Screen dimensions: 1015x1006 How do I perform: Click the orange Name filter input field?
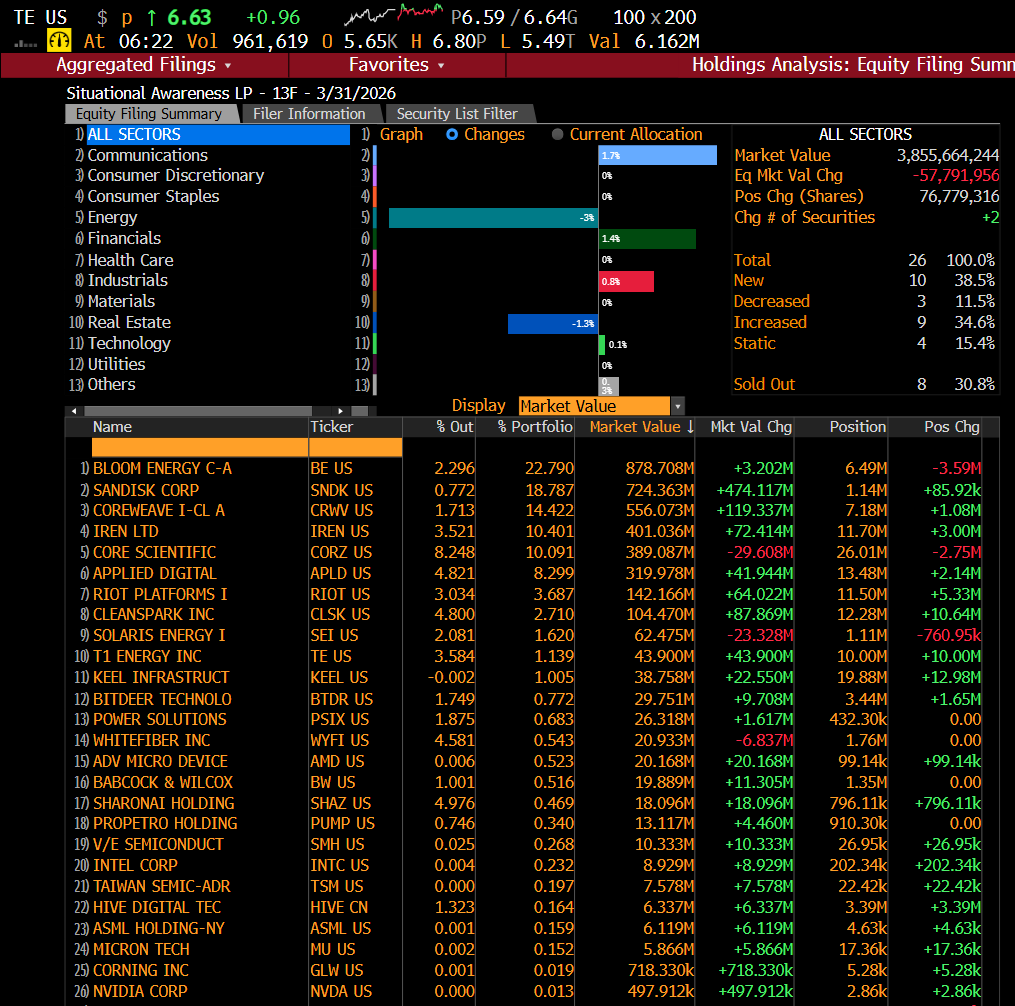[200, 447]
